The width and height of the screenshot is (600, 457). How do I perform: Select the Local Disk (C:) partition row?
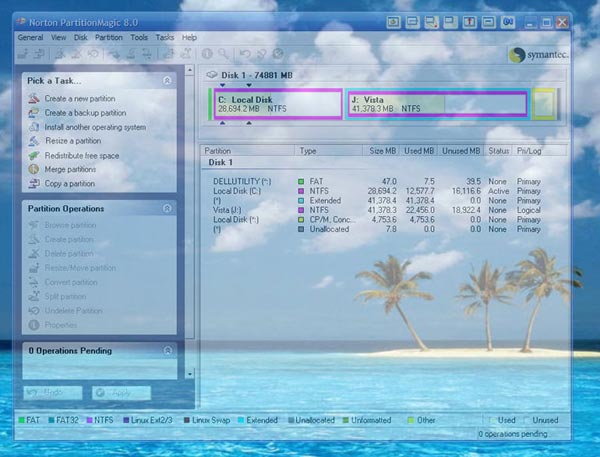click(x=377, y=191)
